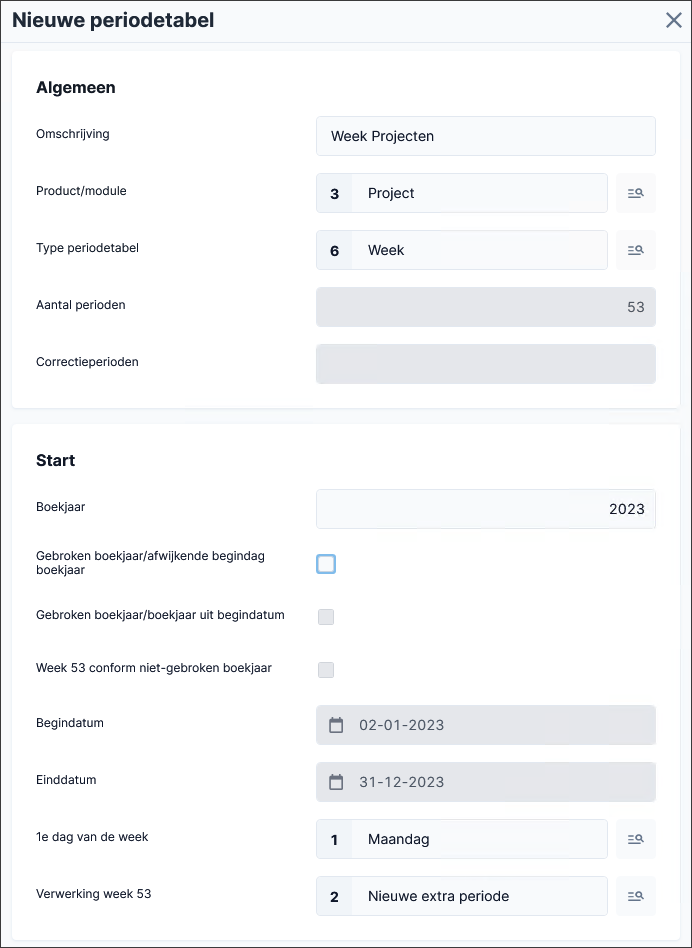Click the empty Correctieperioden field
692x948 pixels.
pyautogui.click(x=486, y=364)
